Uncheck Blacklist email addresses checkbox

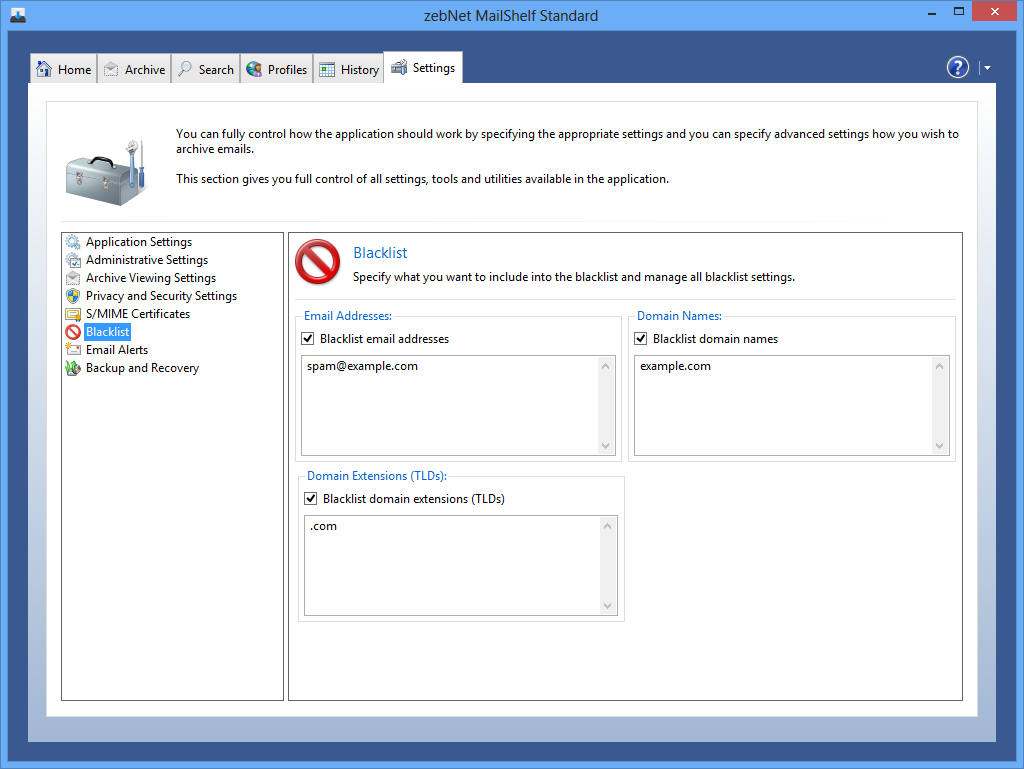(308, 339)
